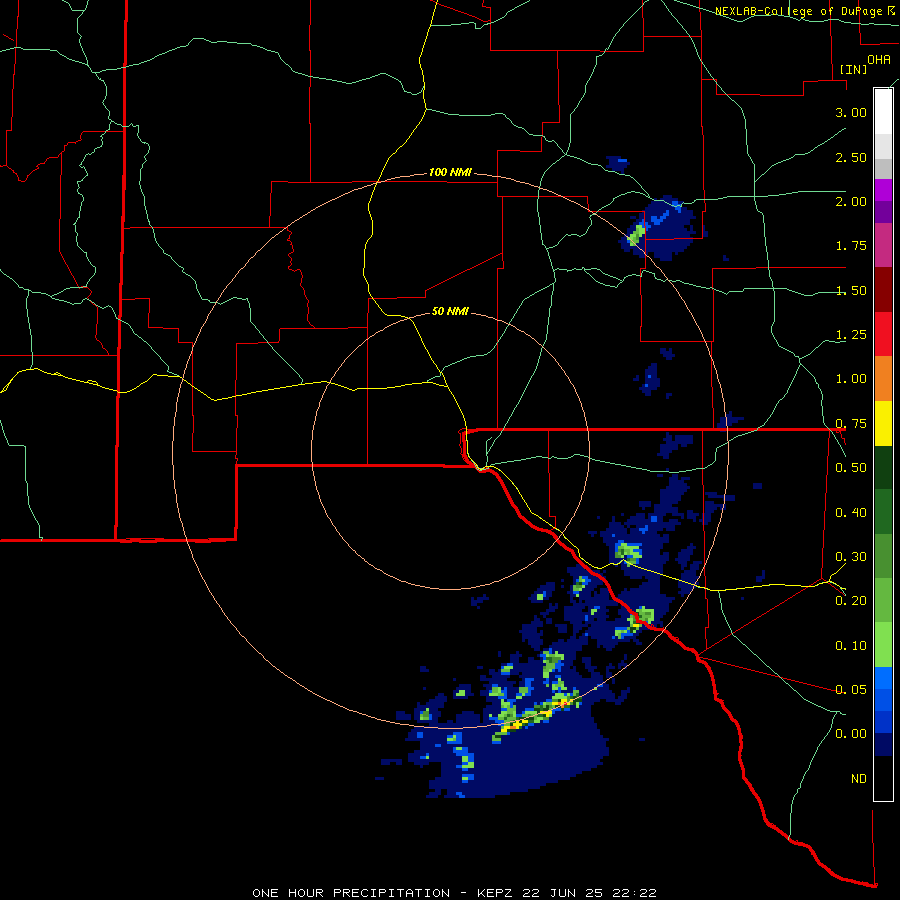
Task: Select the 3.00 legend value
Action: (851, 112)
